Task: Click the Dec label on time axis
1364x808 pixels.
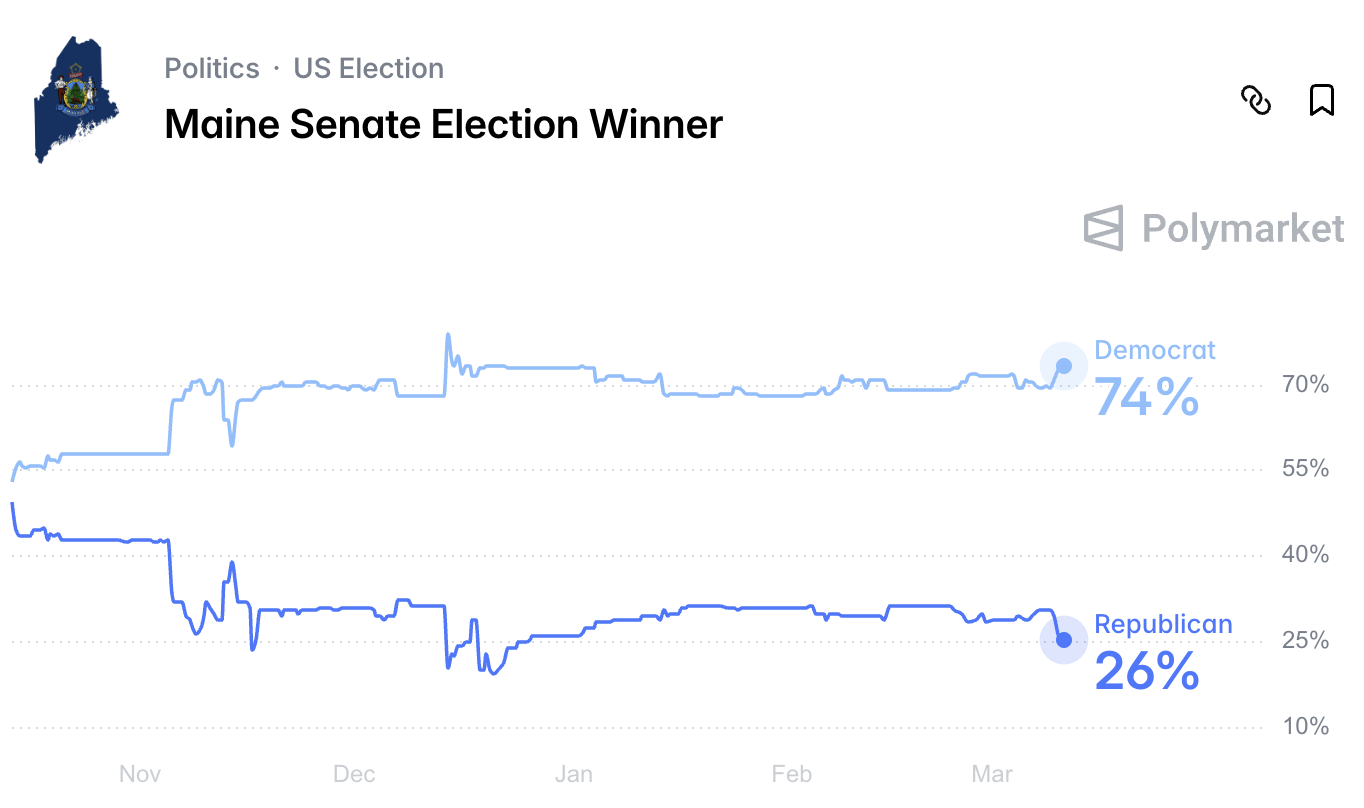Action: (354, 774)
